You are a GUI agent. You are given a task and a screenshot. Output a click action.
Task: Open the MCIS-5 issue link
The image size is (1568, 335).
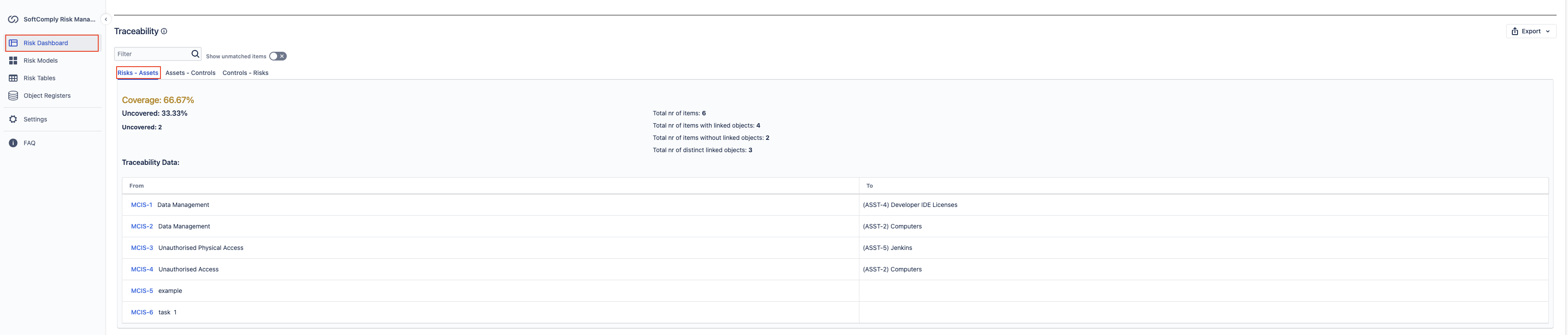pyautogui.click(x=142, y=291)
